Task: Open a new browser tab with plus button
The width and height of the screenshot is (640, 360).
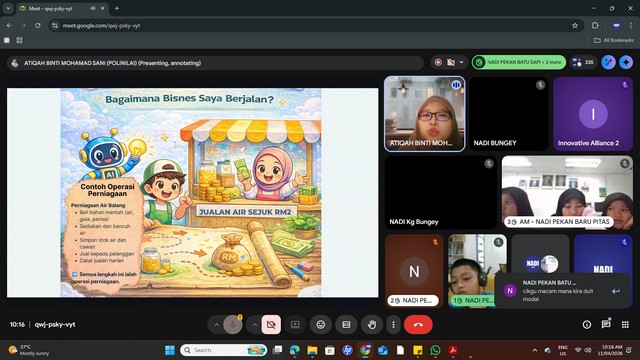Action: (x=117, y=8)
